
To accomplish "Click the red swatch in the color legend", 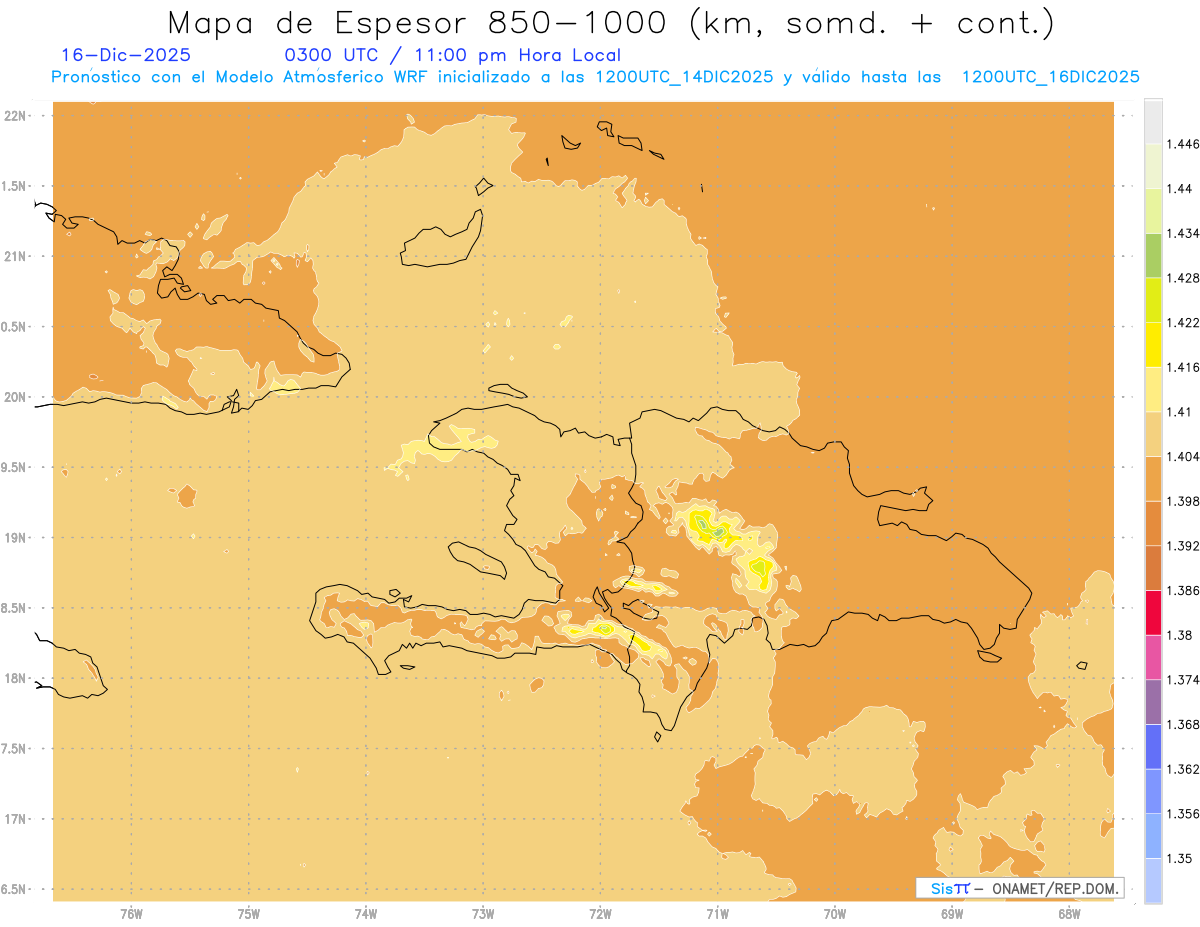I will [x=1153, y=612].
